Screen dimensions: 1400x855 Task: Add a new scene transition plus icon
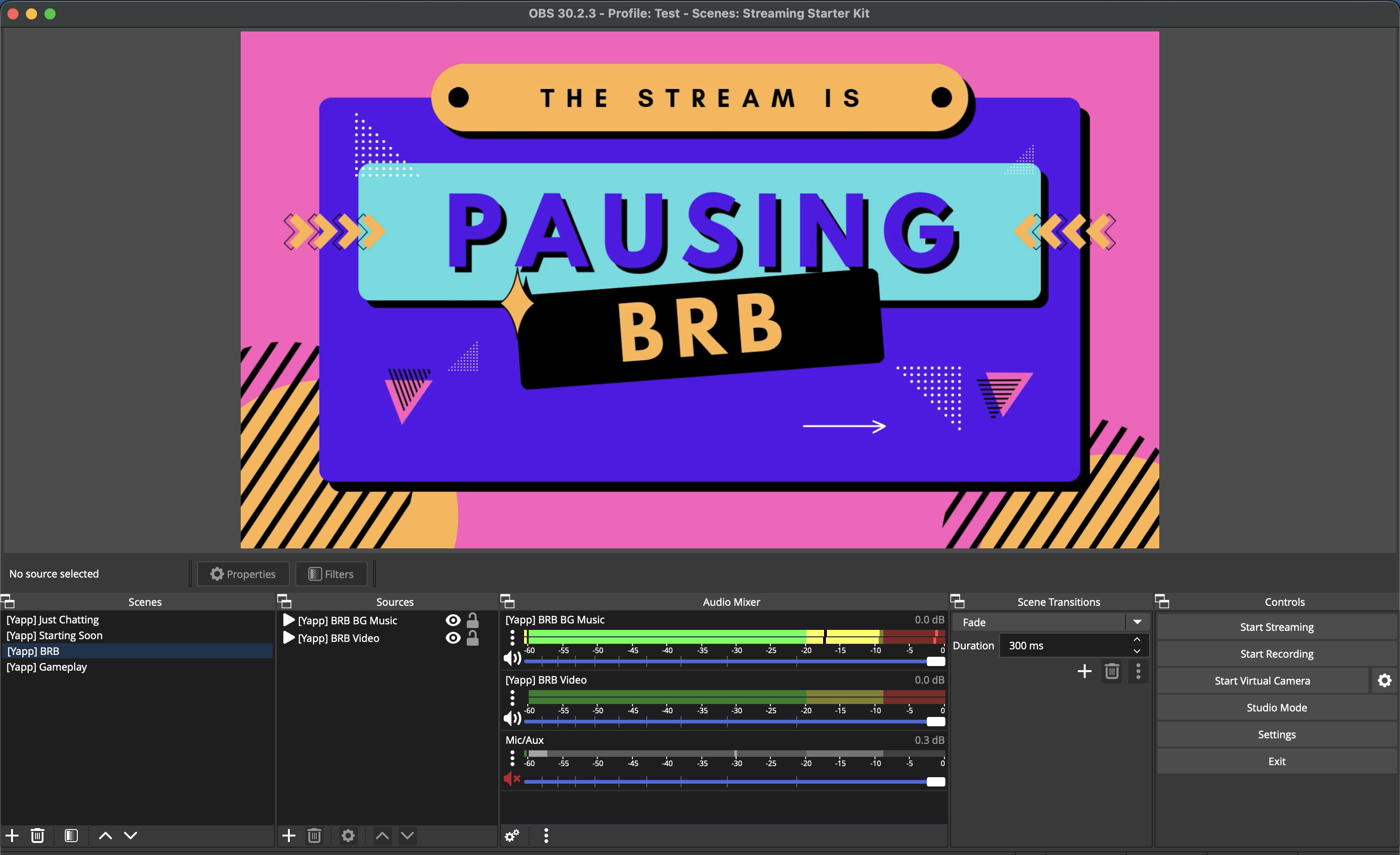(x=1084, y=672)
